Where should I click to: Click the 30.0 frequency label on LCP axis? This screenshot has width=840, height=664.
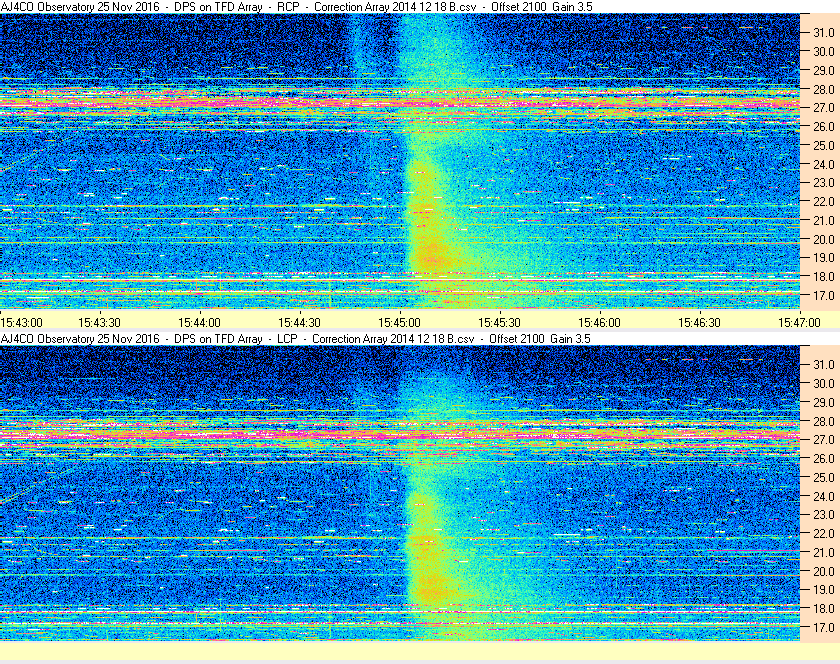click(824, 383)
